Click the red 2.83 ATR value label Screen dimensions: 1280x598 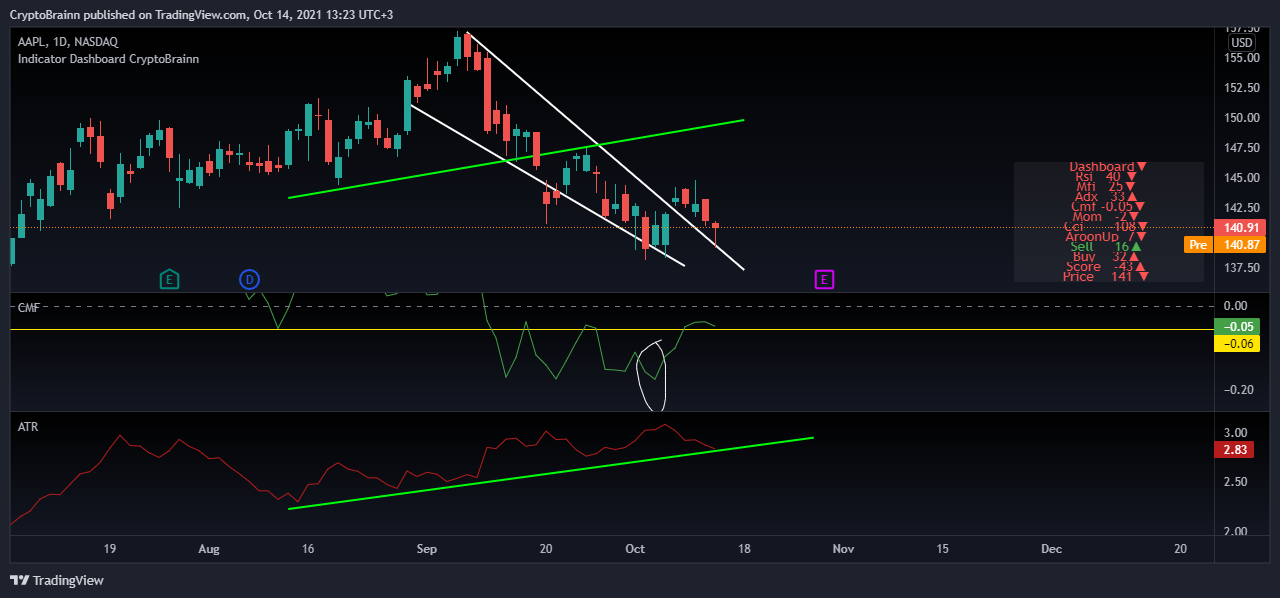point(1236,450)
